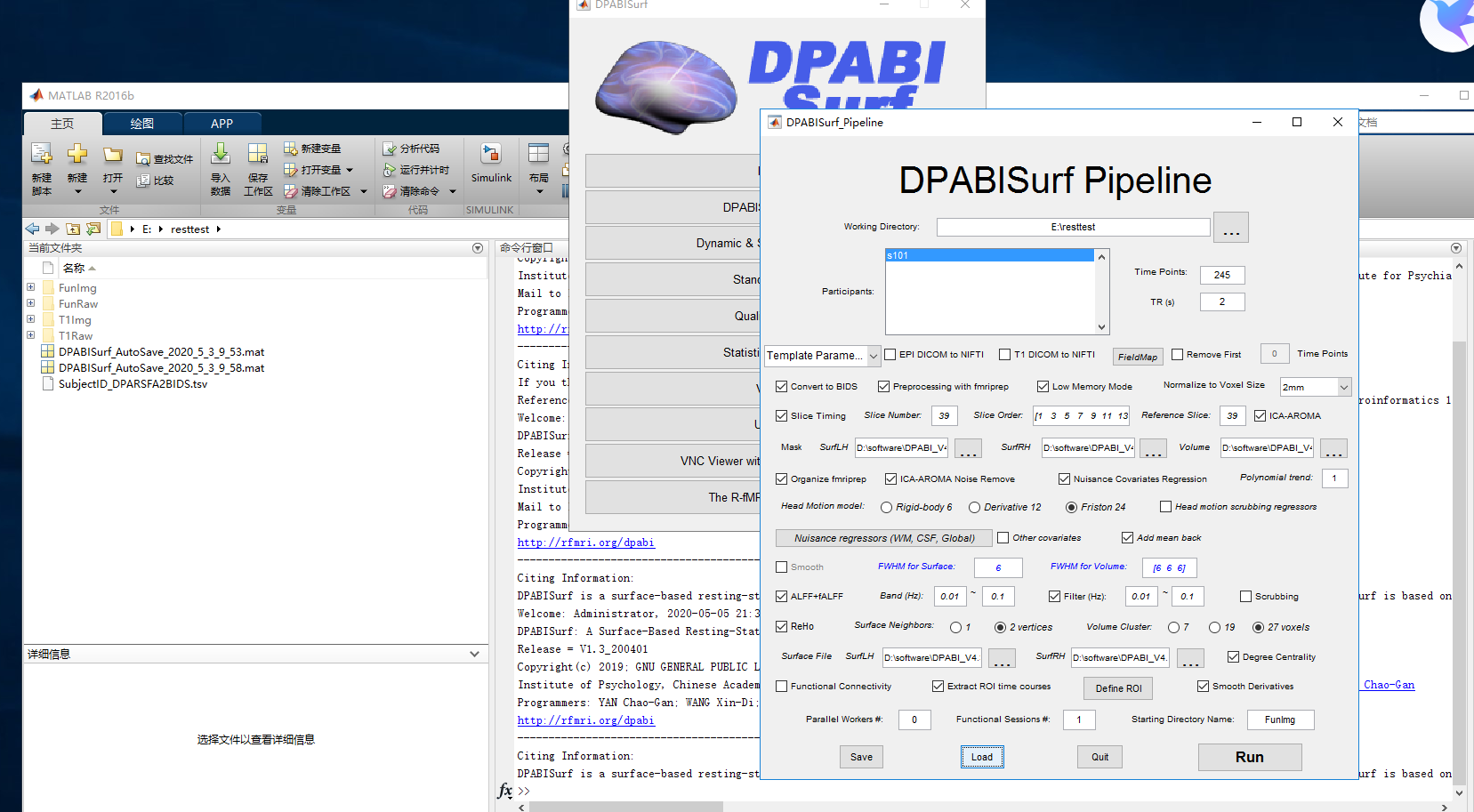Click the browse-for-folder icon in address bar
Screen dimensions: 1474x812
click(93, 229)
